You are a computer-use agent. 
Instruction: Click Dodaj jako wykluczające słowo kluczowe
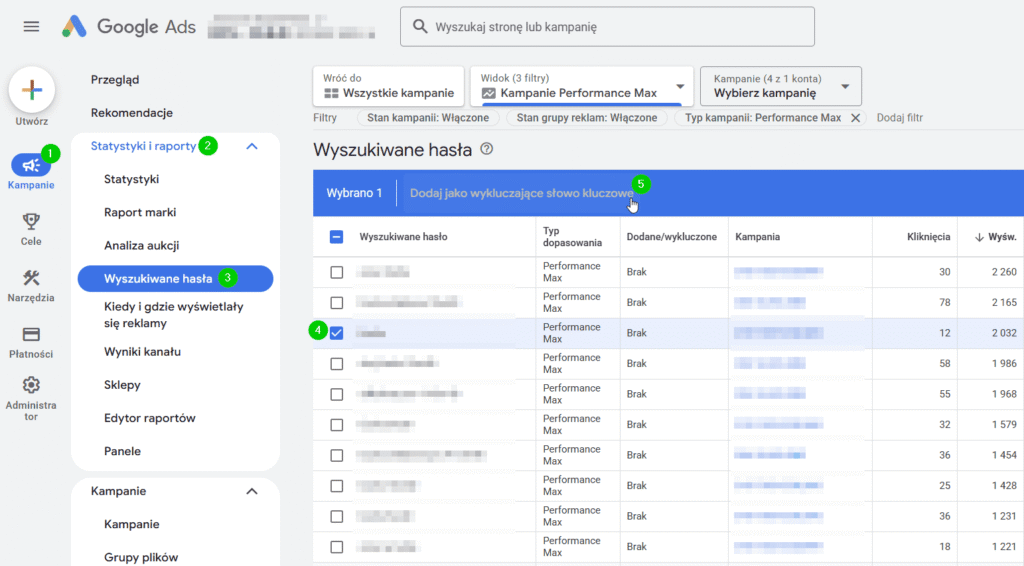(521, 193)
